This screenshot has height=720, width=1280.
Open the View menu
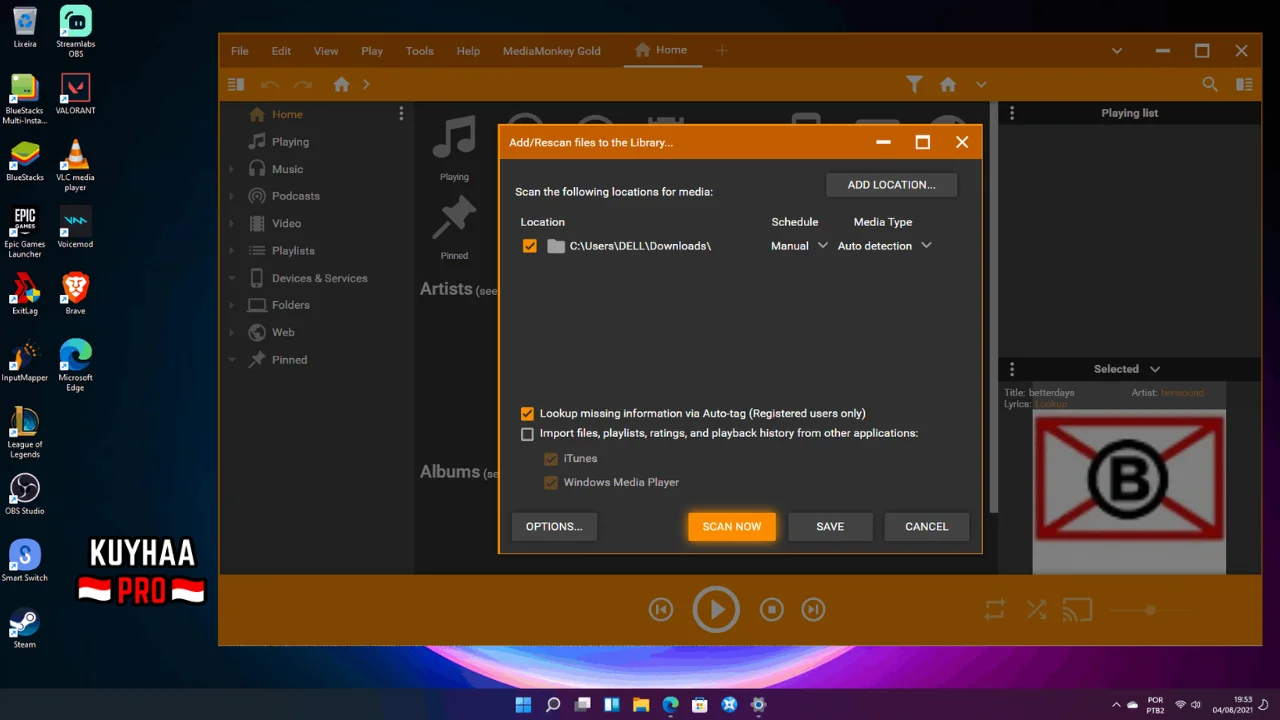(326, 51)
